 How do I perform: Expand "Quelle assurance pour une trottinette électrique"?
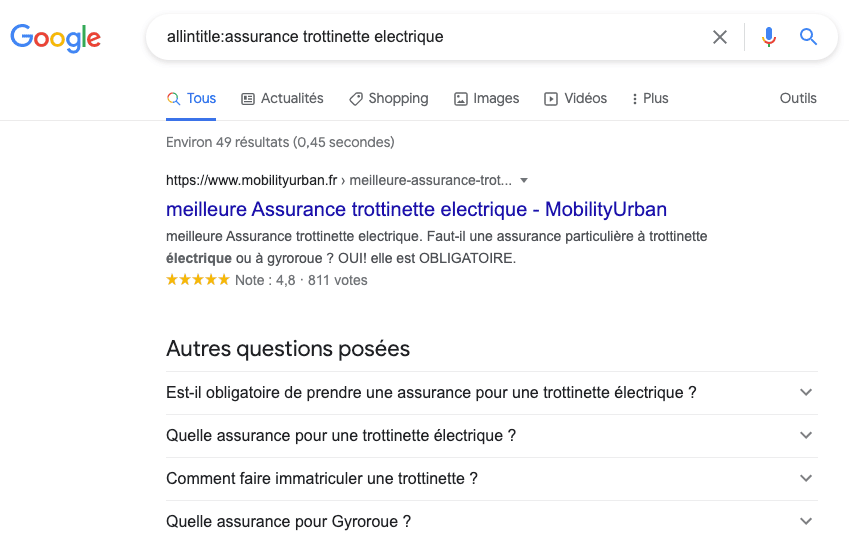tap(491, 436)
